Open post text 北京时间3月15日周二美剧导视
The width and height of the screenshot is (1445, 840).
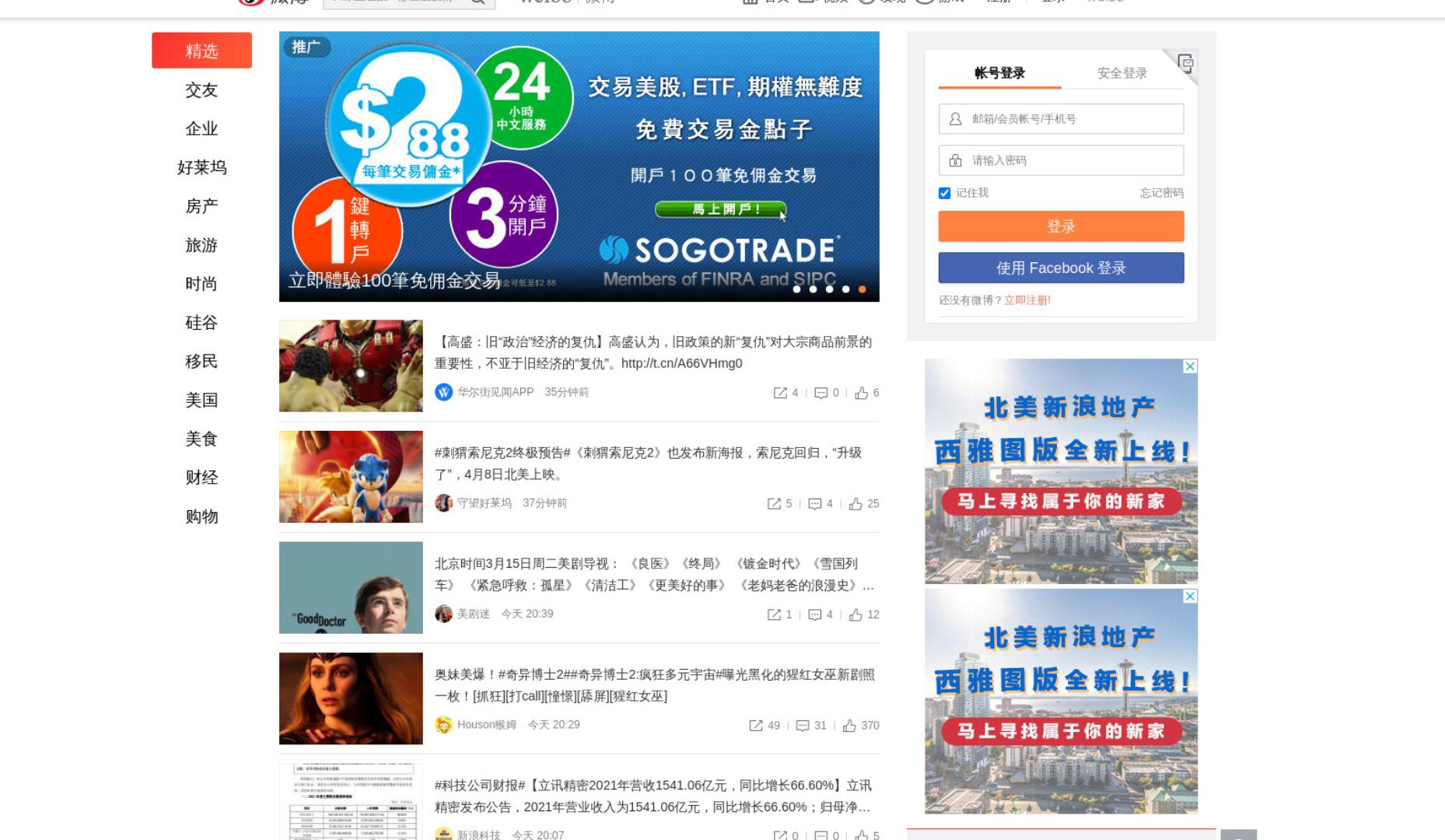coord(654,574)
